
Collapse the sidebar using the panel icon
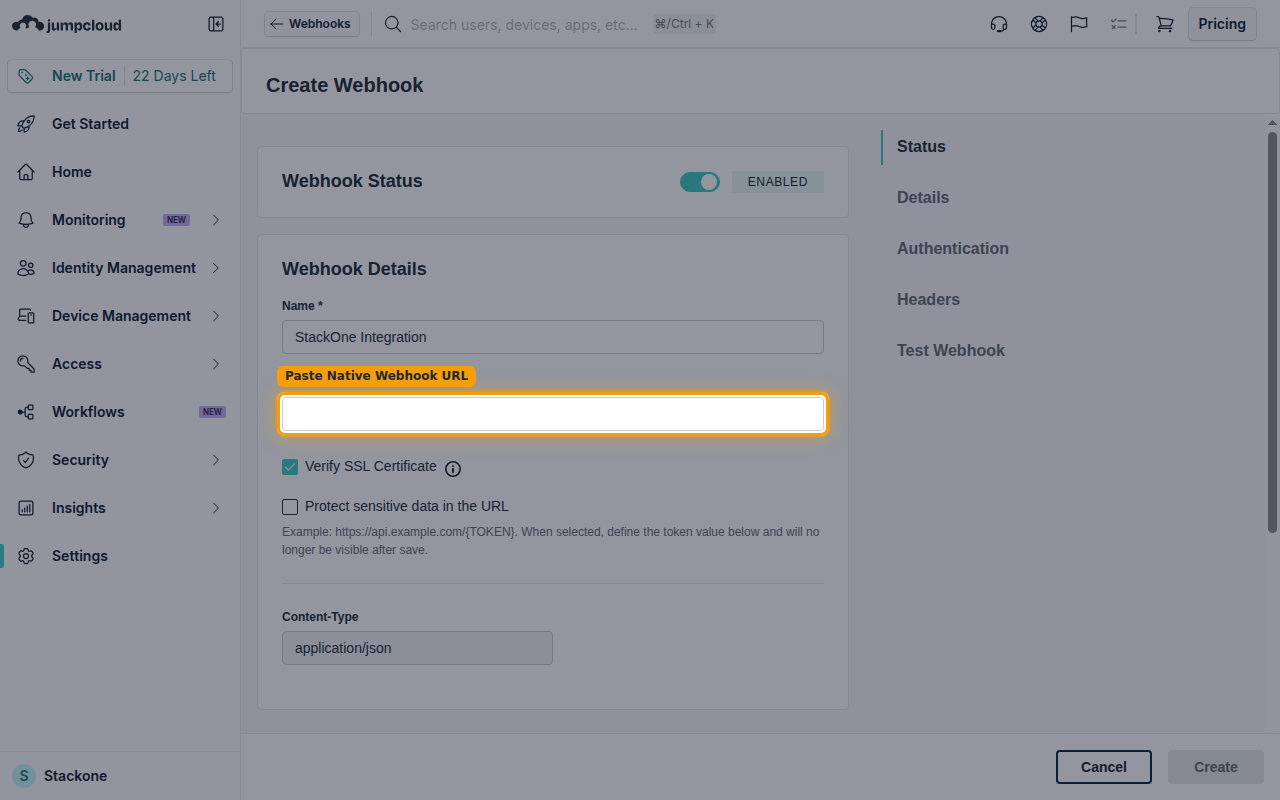pos(216,24)
